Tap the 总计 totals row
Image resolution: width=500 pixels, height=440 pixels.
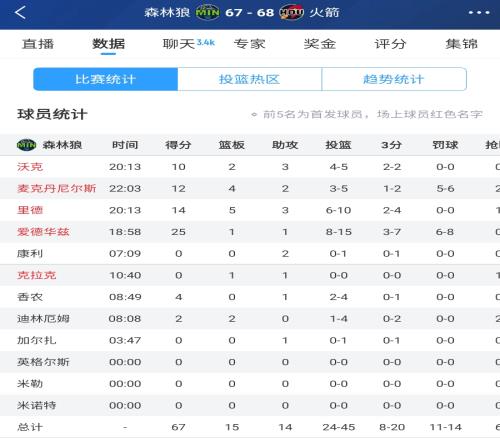(x=250, y=427)
